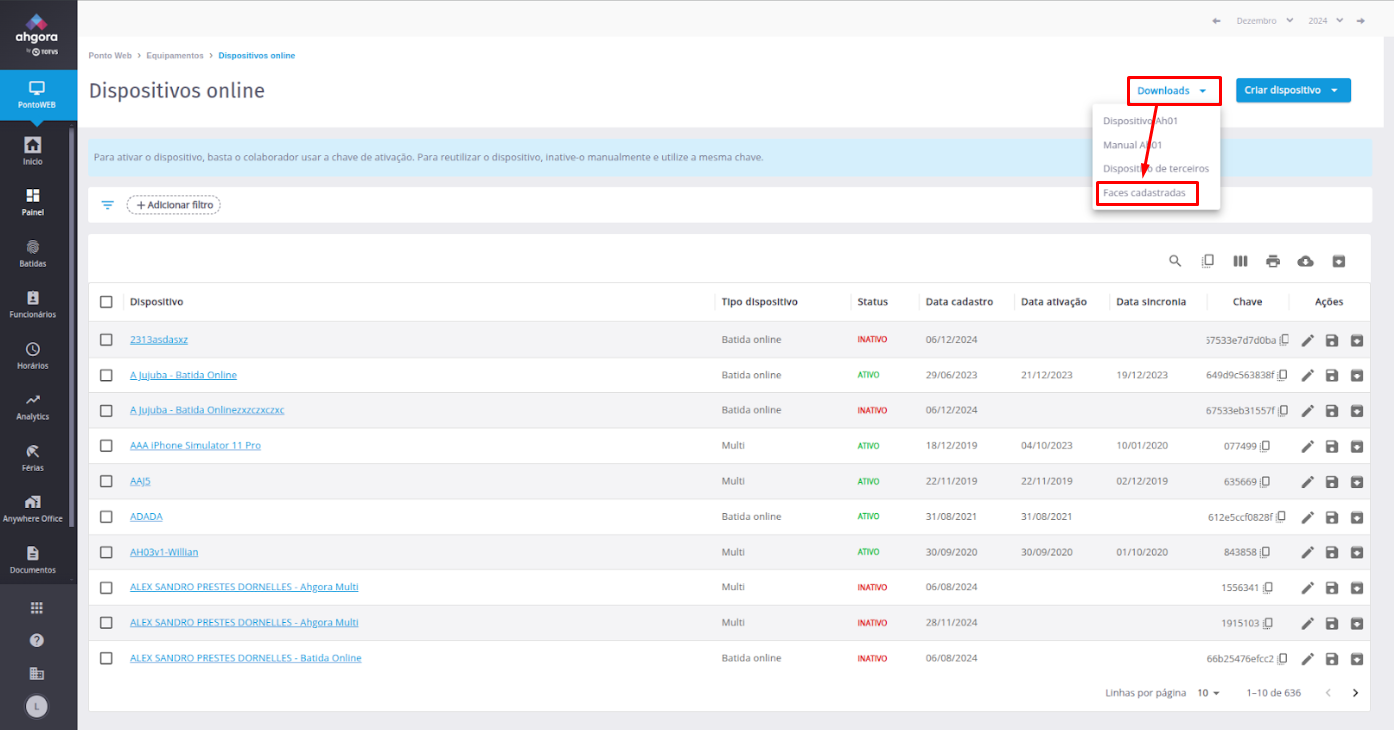Click the table search magnifier icon
Viewport: 1394px width, 730px height.
(1175, 261)
